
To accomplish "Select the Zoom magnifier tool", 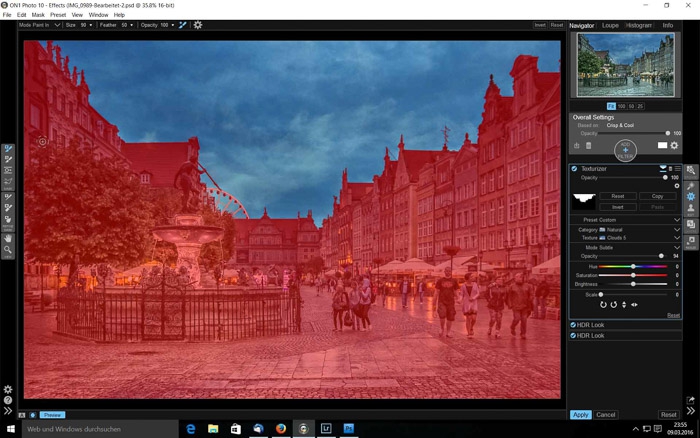I will [8, 250].
